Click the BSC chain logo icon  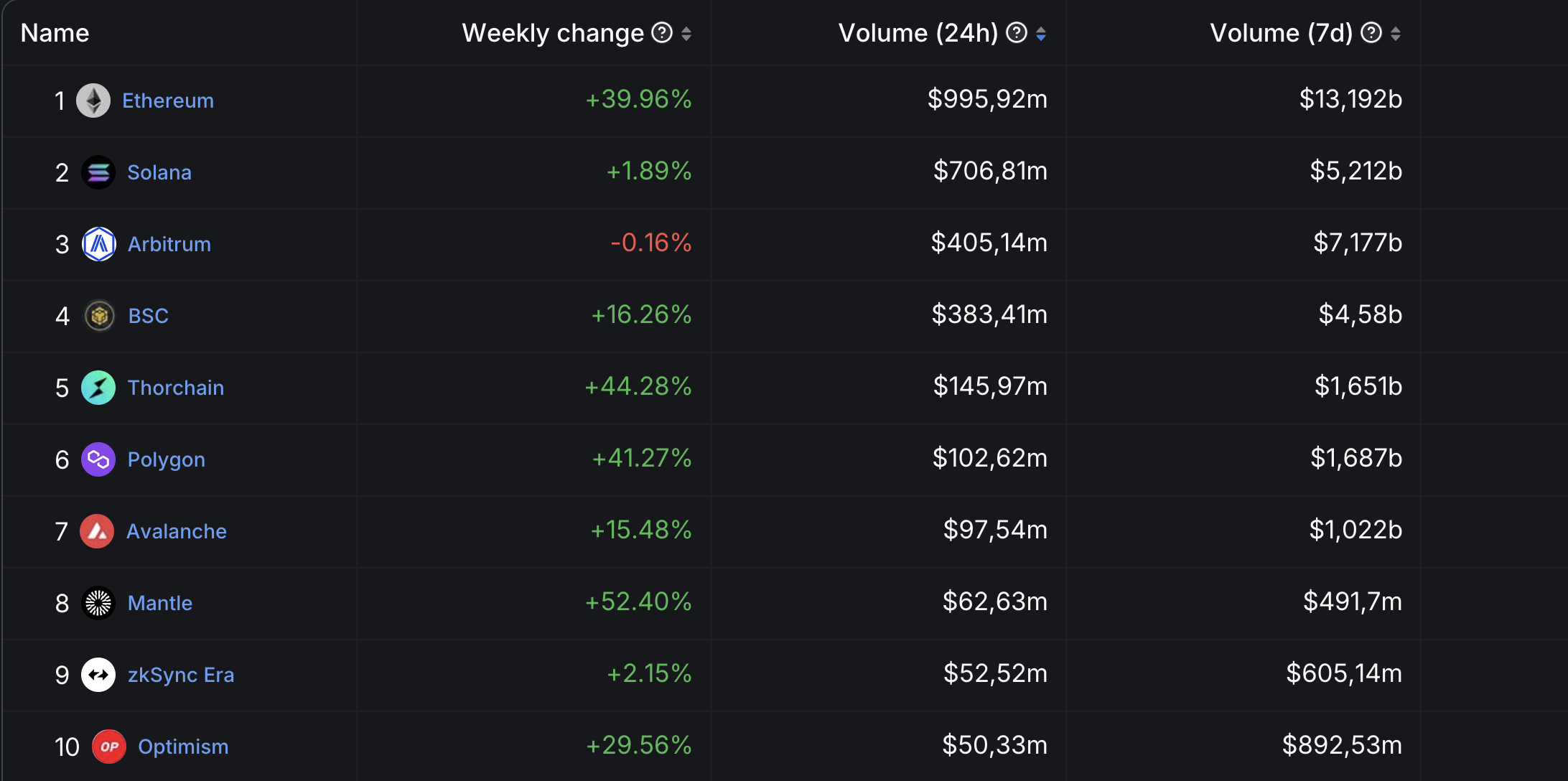pos(99,316)
